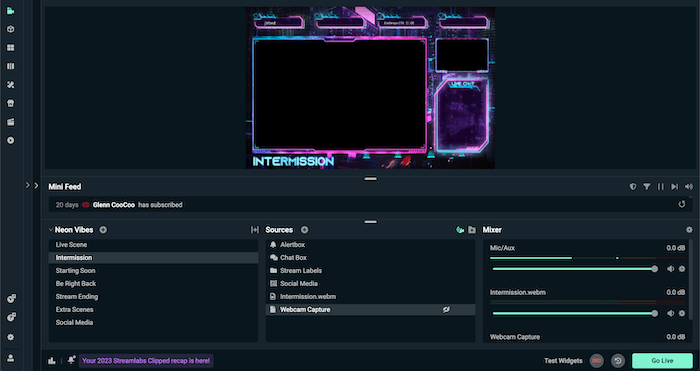700x371 pixels.
Task: Mute the Mic/Aux audio source
Action: pos(670,269)
